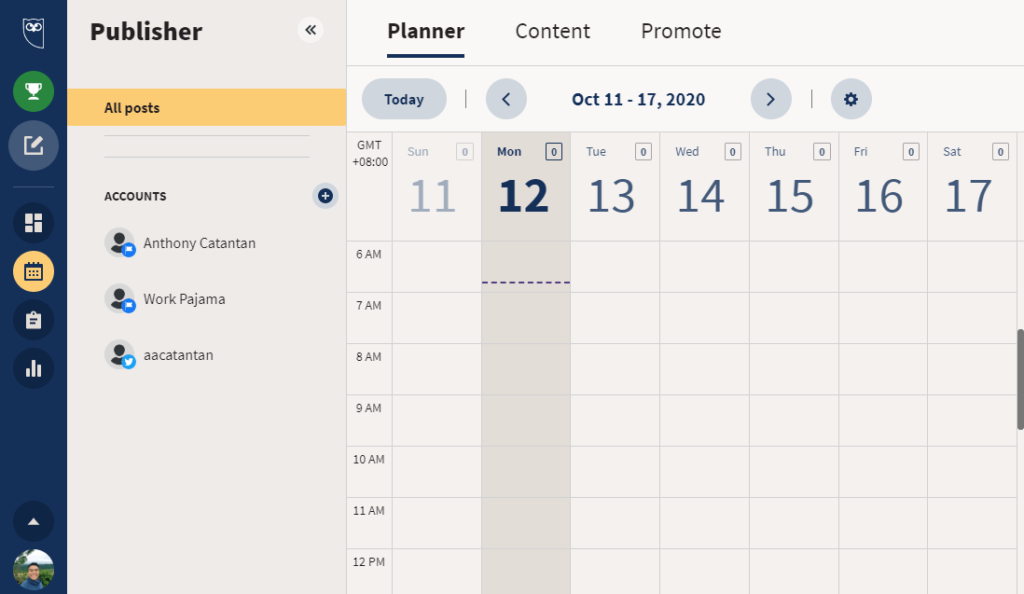The height and width of the screenshot is (594, 1024).
Task: Click the Today button
Action: [404, 99]
